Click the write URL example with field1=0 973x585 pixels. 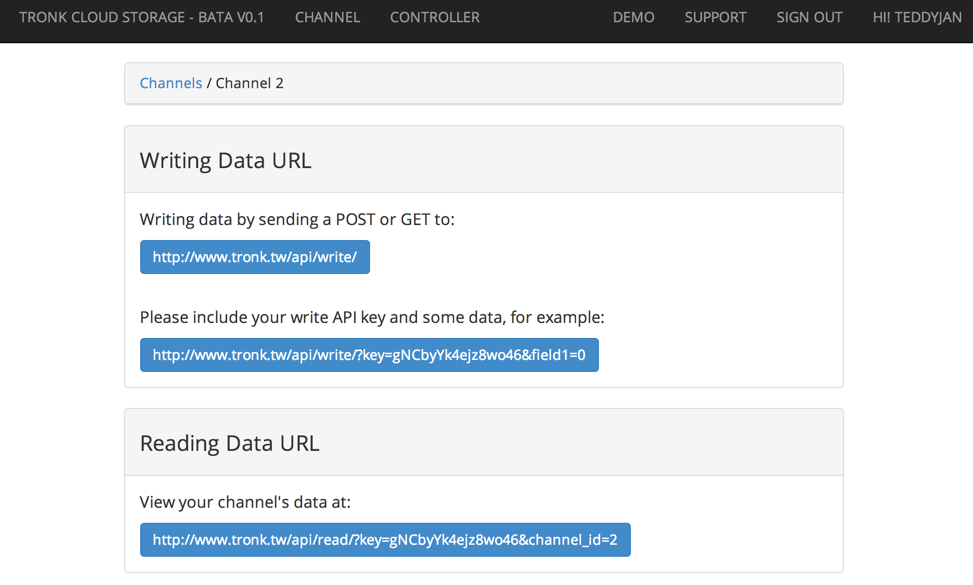click(x=369, y=355)
